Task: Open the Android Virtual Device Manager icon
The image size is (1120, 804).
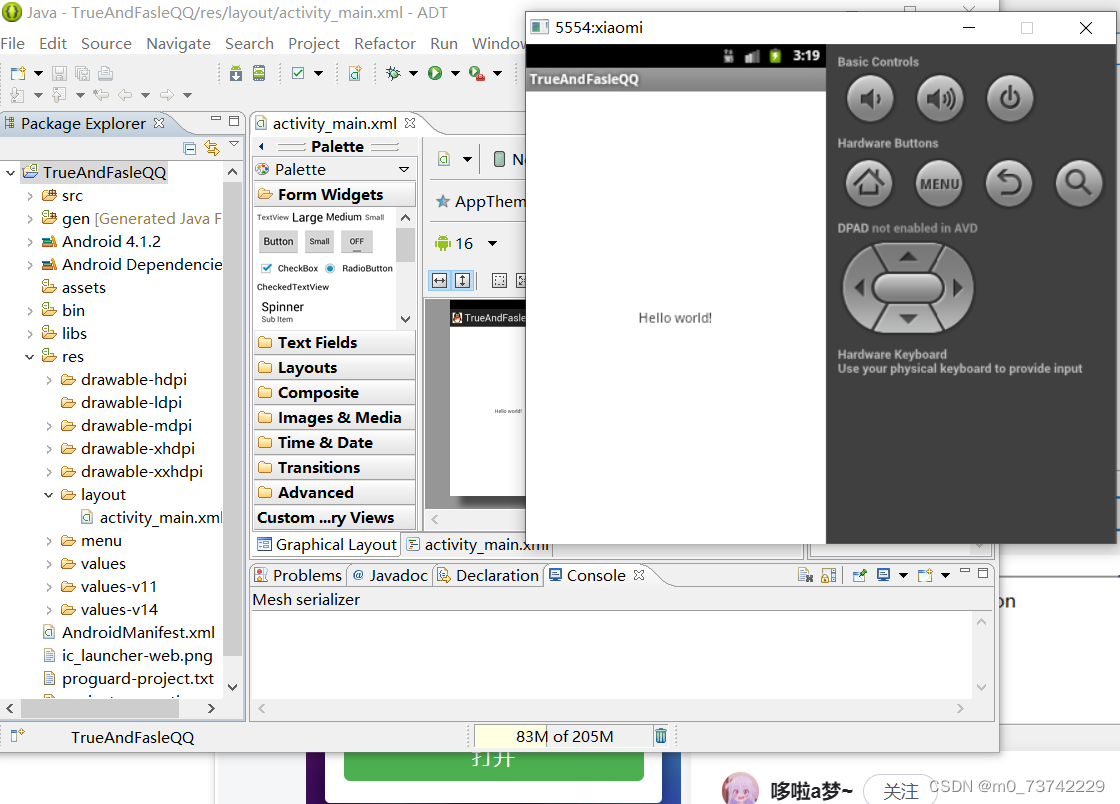Action: click(x=259, y=73)
